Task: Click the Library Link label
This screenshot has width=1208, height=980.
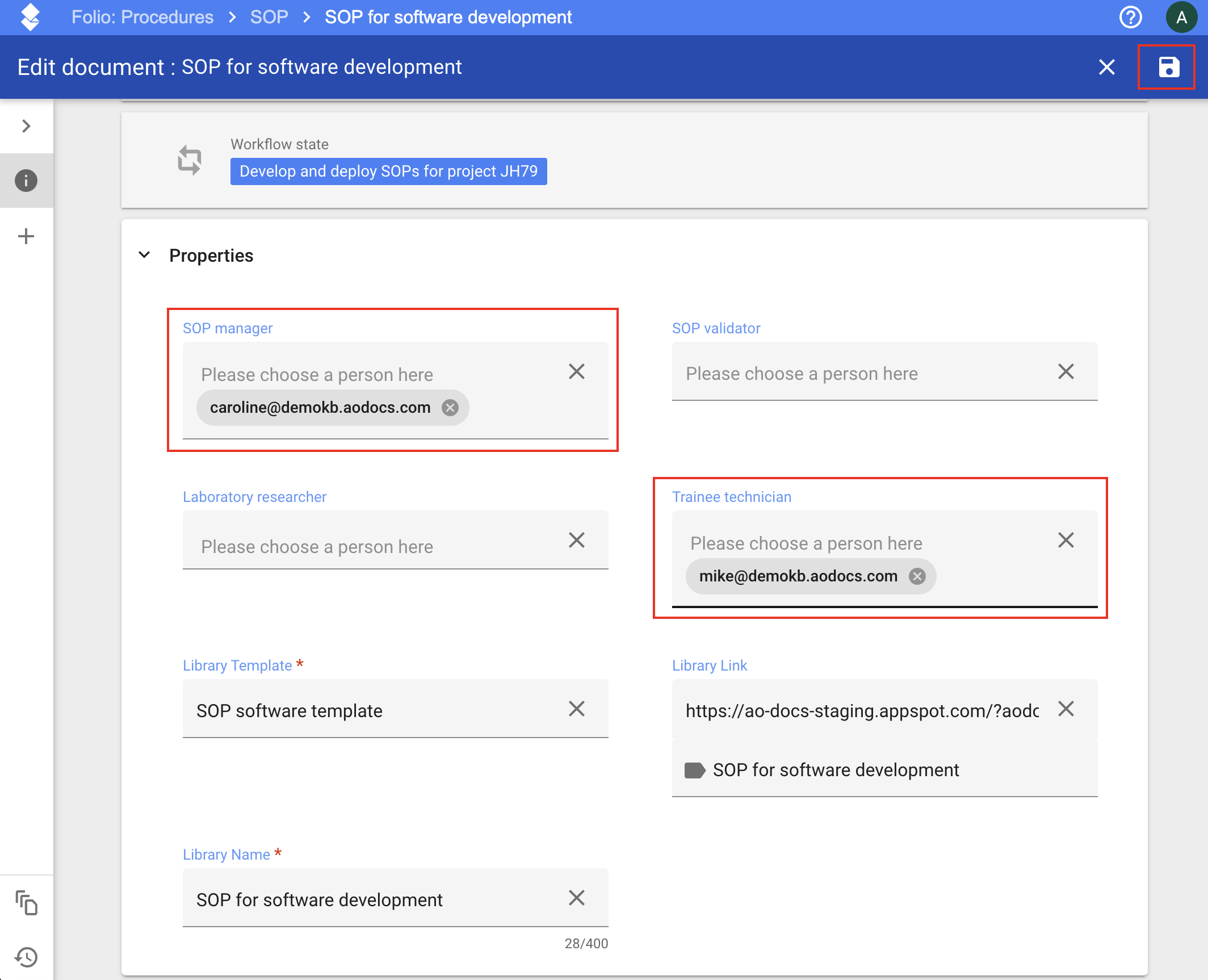Action: point(710,665)
